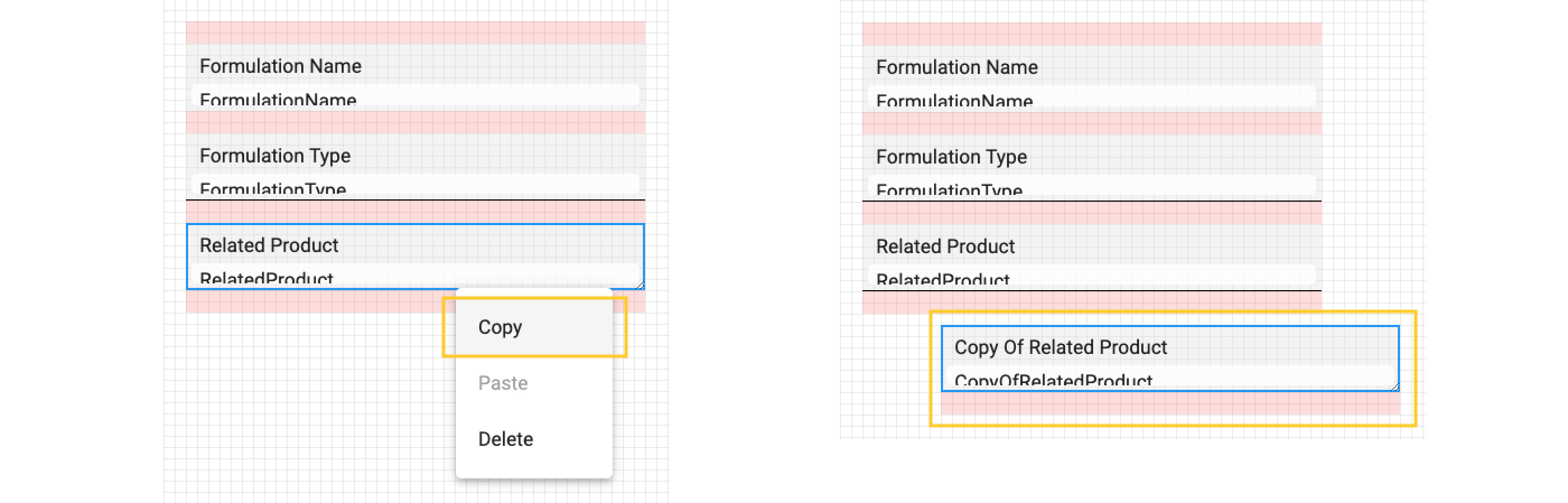Screen dimensions: 1568x503
Task: Click the FormulationType input in the right canvas
Action: pyautogui.click(x=1091, y=187)
